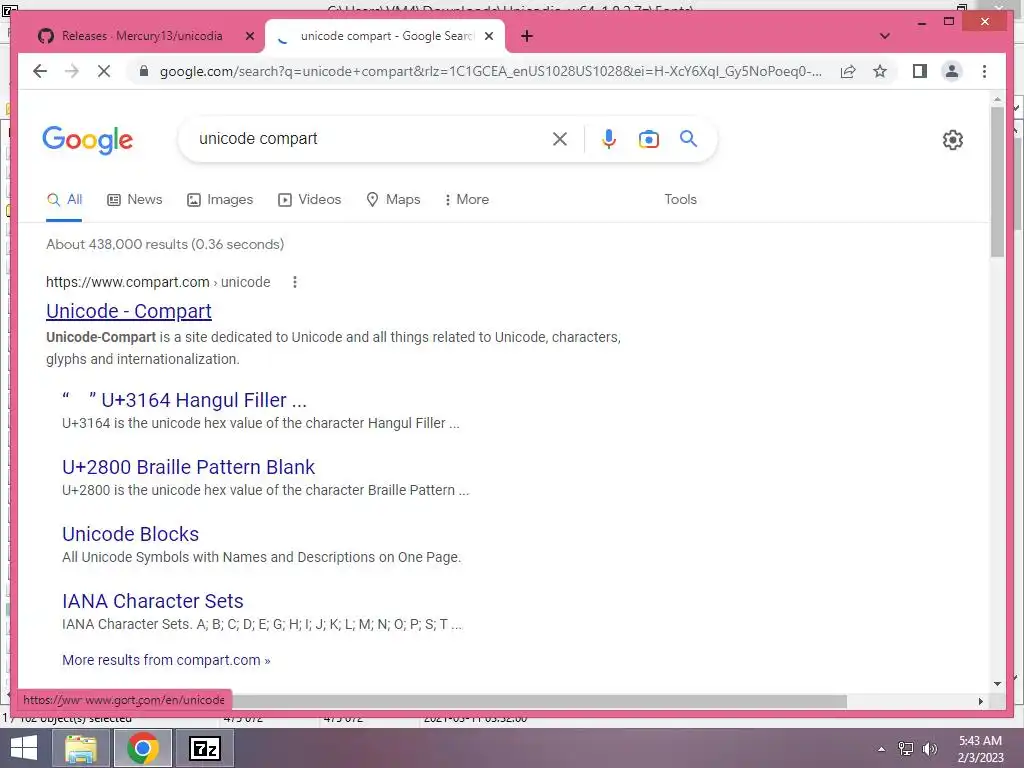Open U+2800 Braille Pattern Blank link
Viewport: 1024px width, 768px height.
coord(188,468)
